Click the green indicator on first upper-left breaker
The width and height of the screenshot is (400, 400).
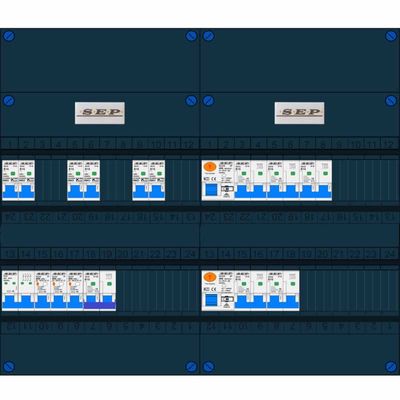[13, 174]
